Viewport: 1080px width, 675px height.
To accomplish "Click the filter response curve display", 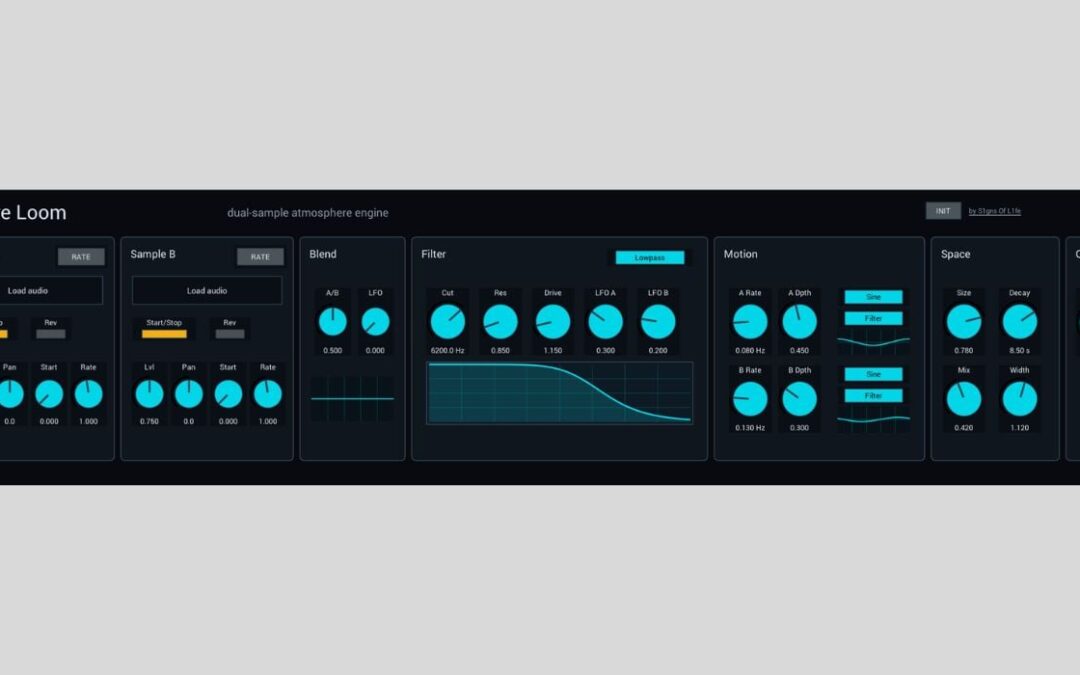I will click(x=559, y=393).
